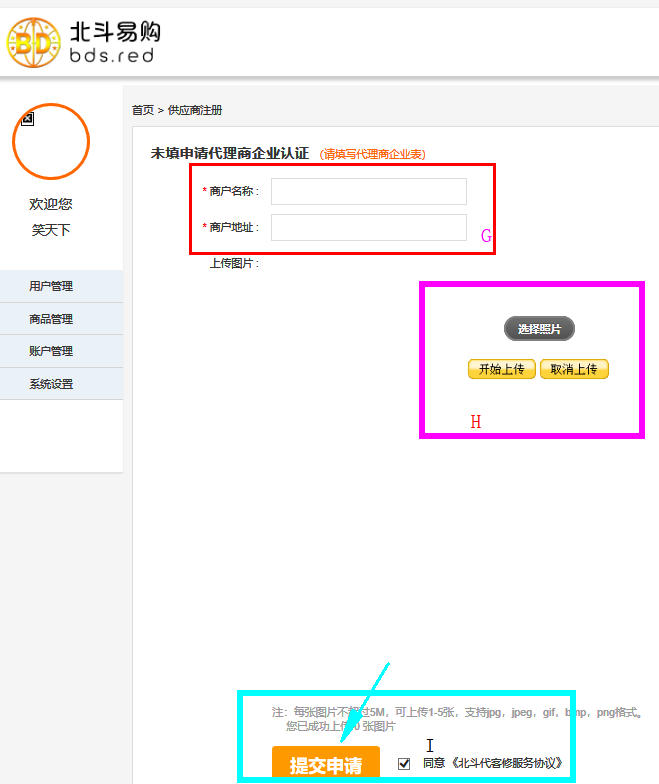Focus the 商户地址 input field

click(368, 227)
